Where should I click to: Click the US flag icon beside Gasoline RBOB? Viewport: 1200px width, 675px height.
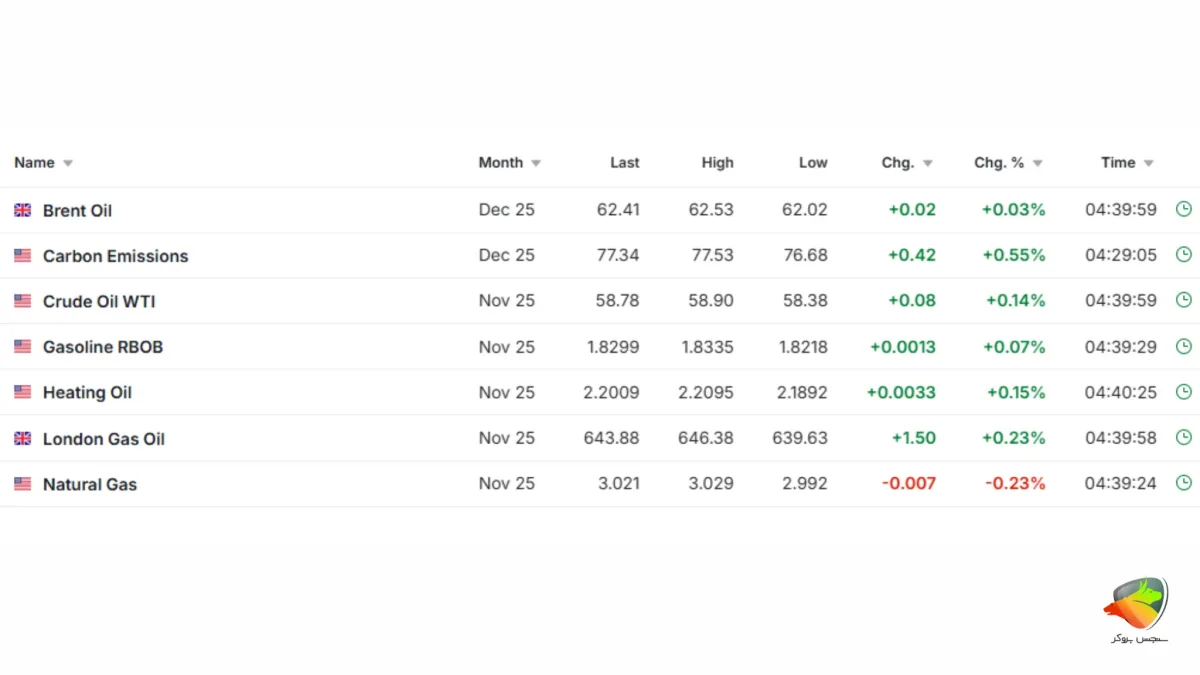tap(22, 347)
